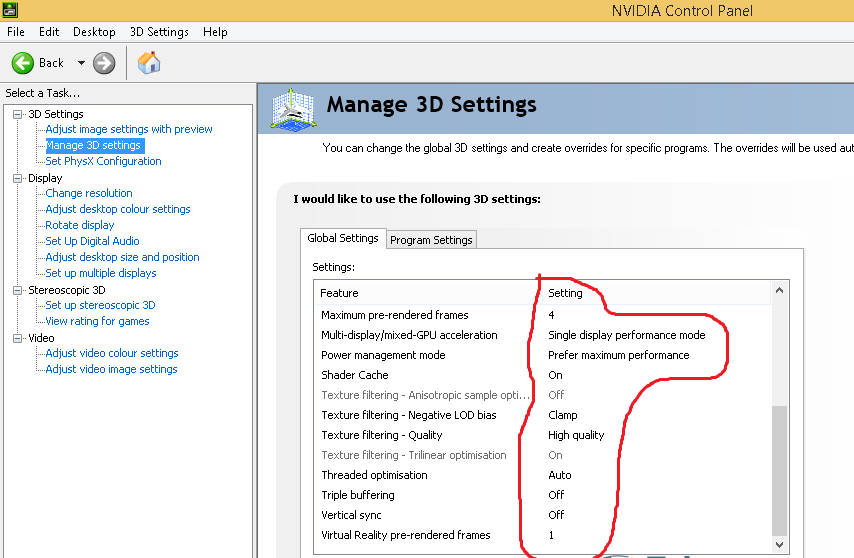
Task: Switch to the Program Settings tab
Action: (x=431, y=240)
